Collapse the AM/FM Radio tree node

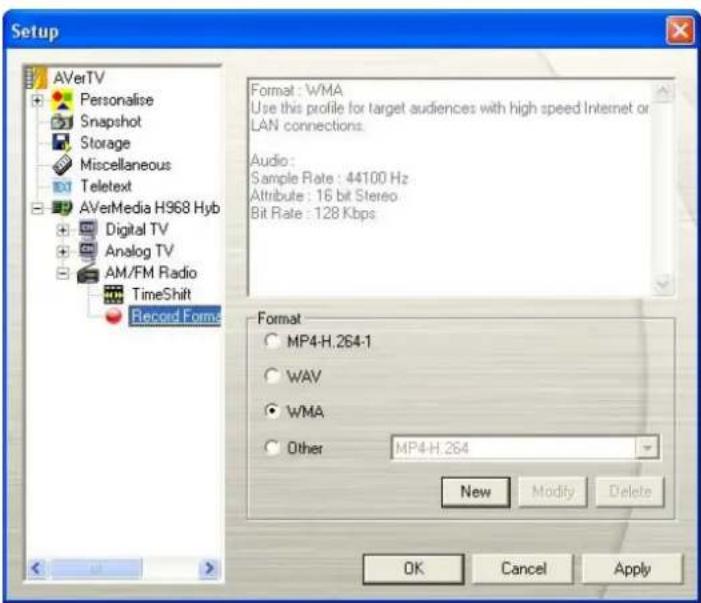coord(63,273)
